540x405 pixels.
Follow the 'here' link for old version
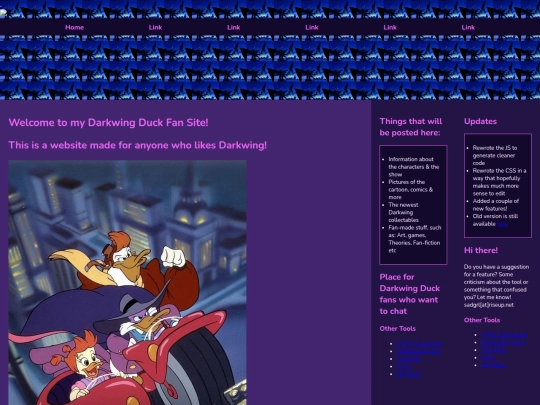(x=502, y=224)
